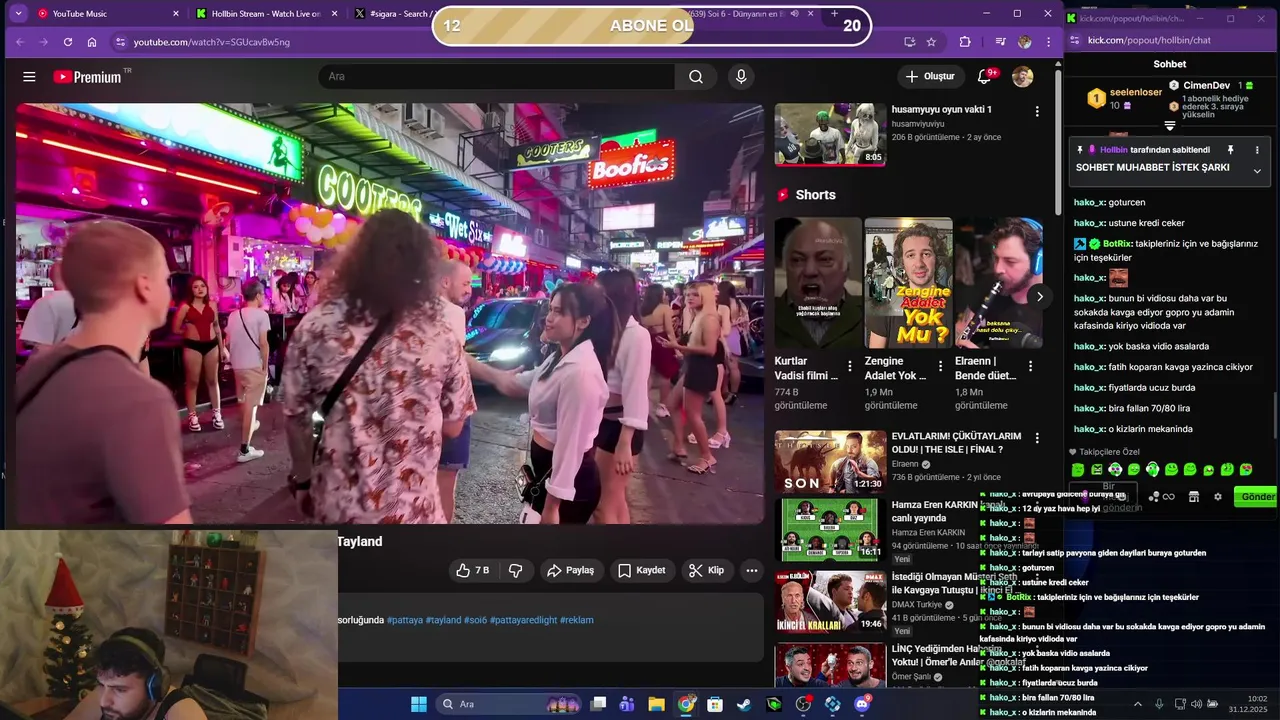Open site info control in YouTube address bar
The image size is (1280, 720).
pyautogui.click(x=120, y=42)
